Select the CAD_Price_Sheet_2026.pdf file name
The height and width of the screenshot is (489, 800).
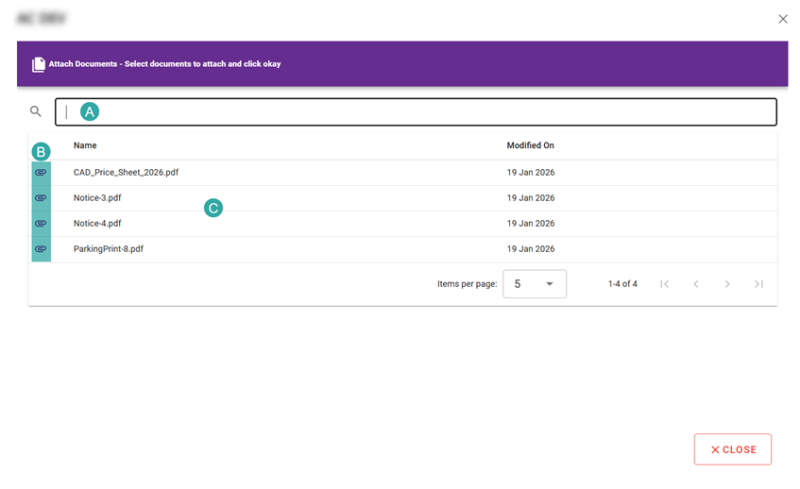(126, 173)
